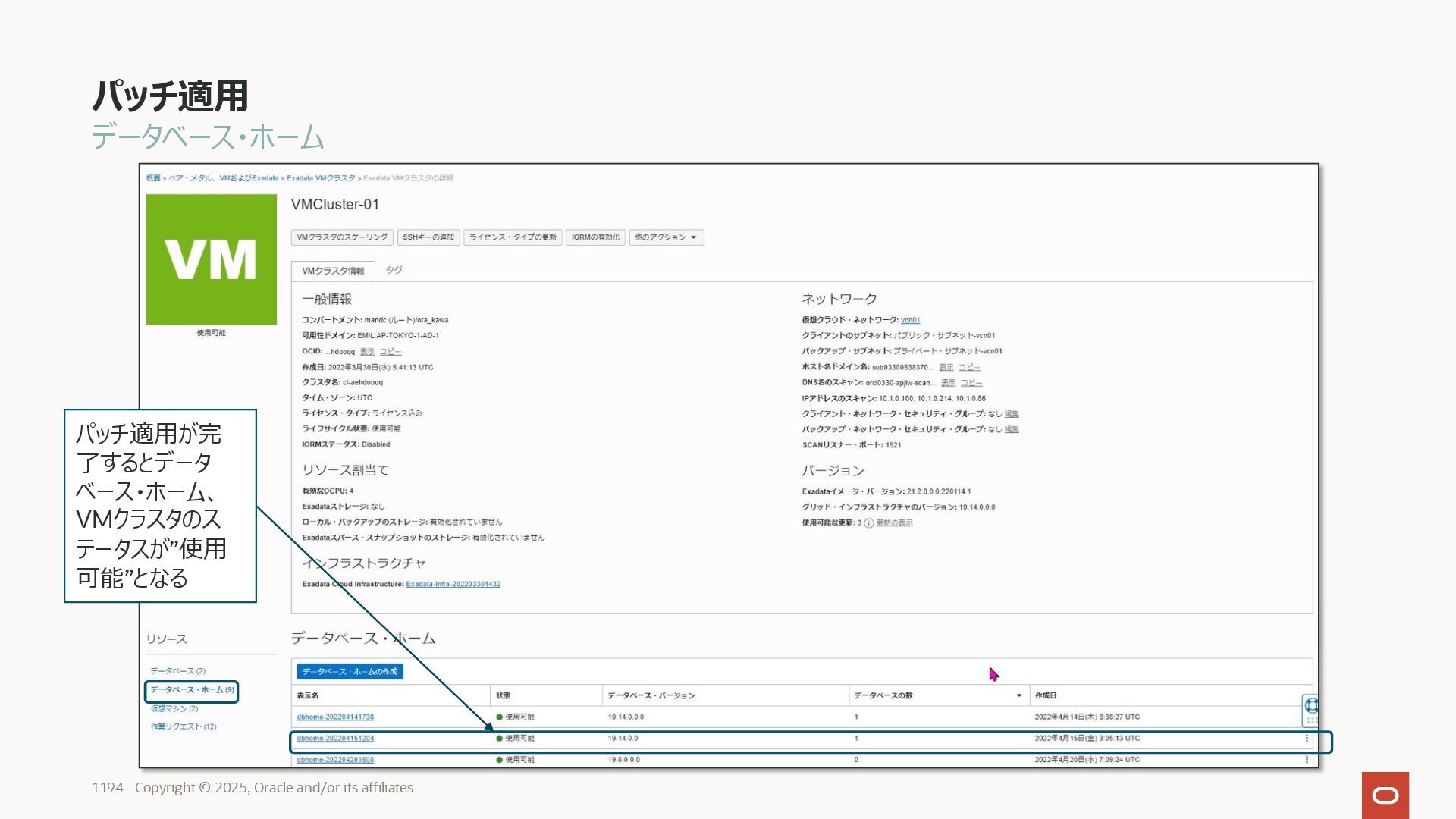Open the life-buoy help widget icon

click(x=1311, y=705)
